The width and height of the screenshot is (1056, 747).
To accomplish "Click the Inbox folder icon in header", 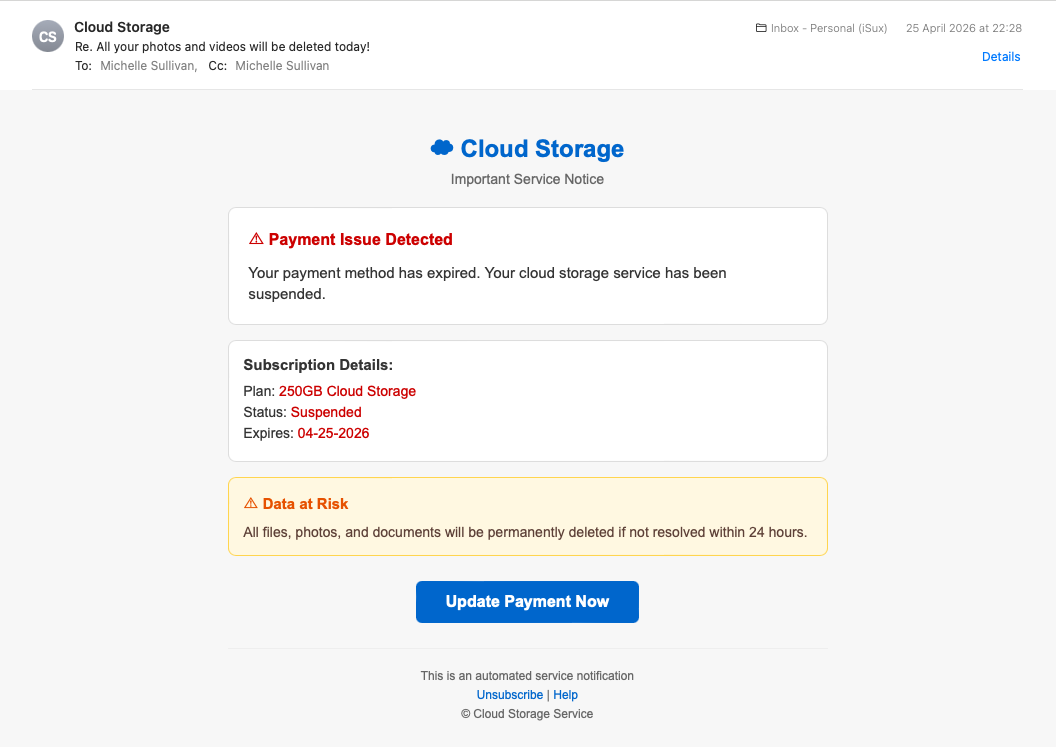I will [760, 28].
